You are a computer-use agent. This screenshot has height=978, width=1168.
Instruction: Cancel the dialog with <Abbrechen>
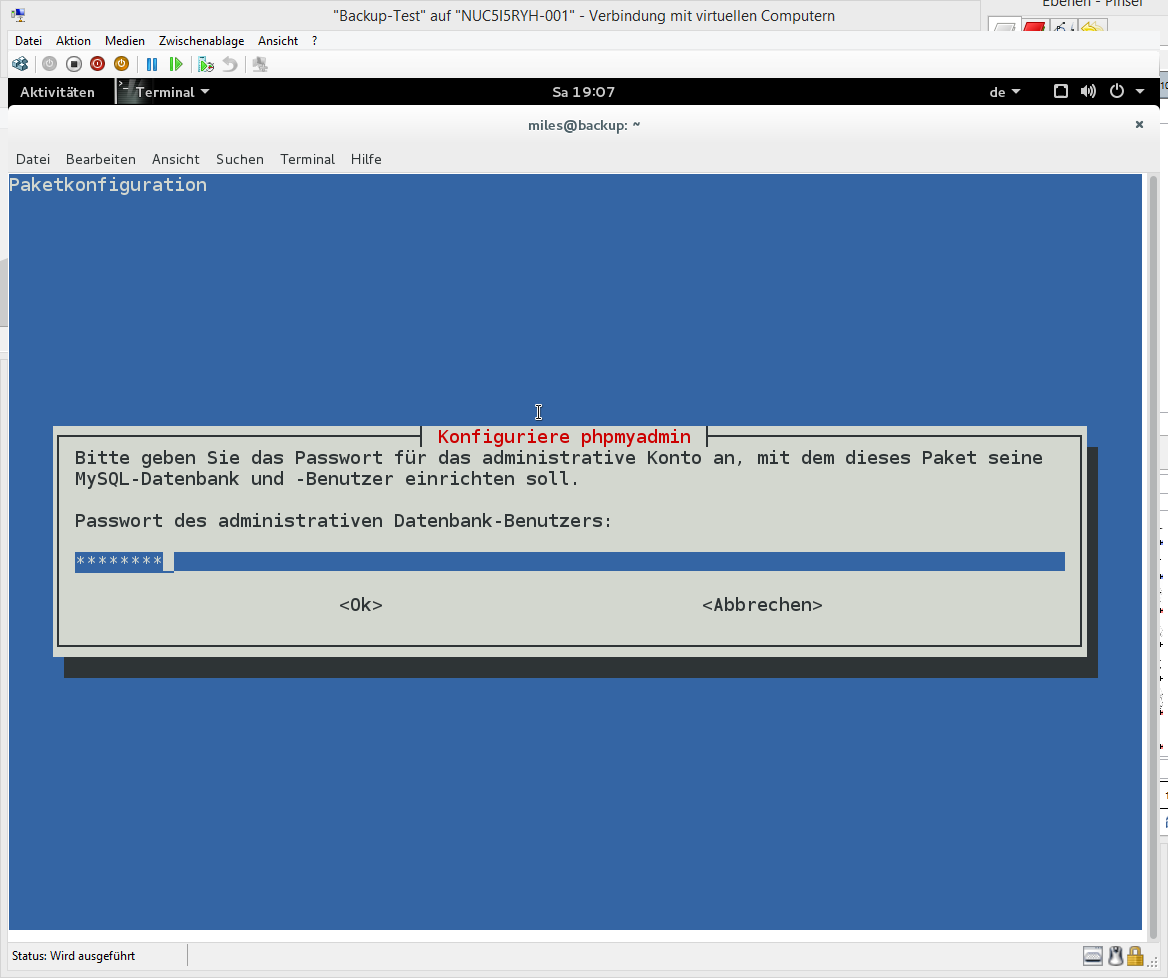point(762,605)
